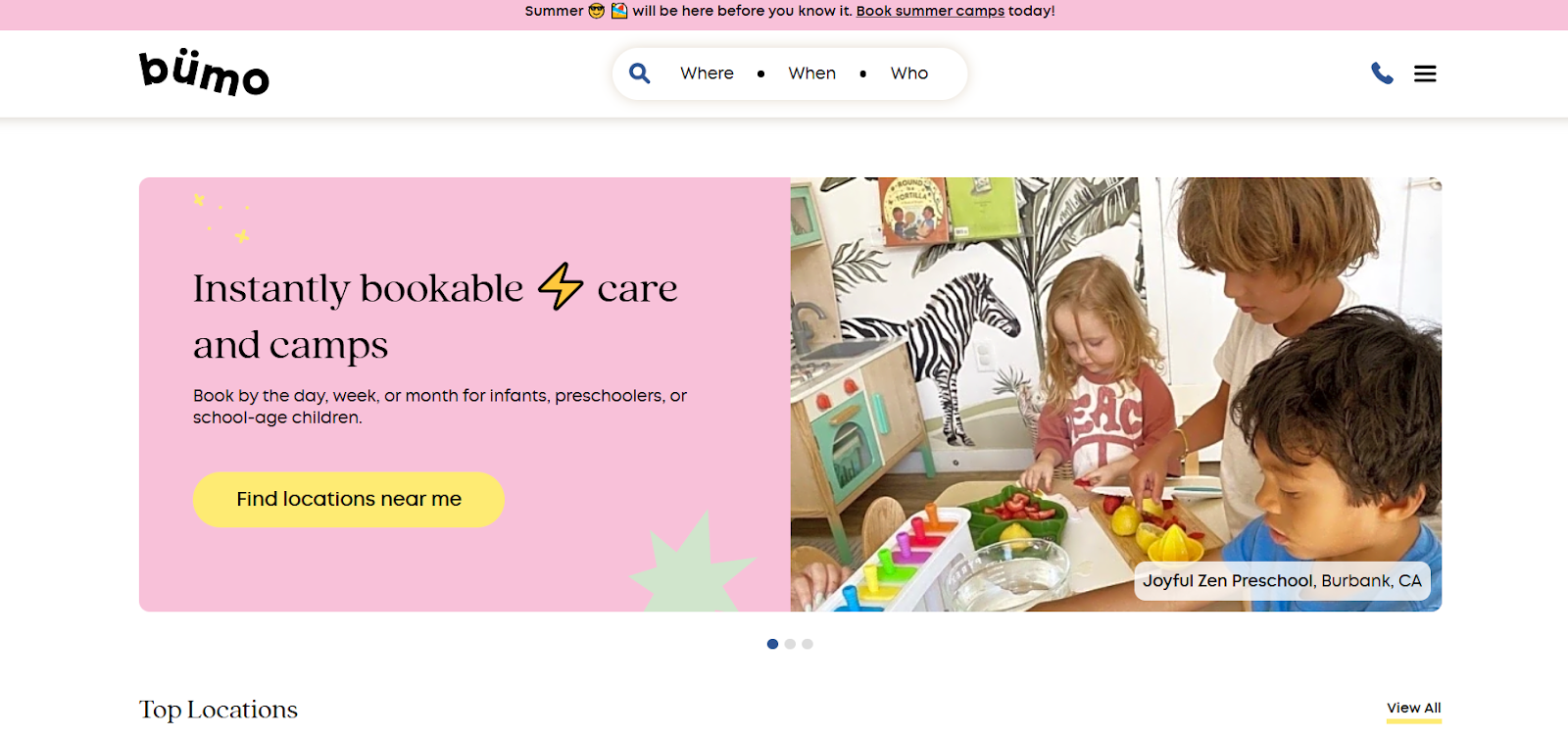
Task: Follow the Book summer camps link
Action: pos(930,11)
